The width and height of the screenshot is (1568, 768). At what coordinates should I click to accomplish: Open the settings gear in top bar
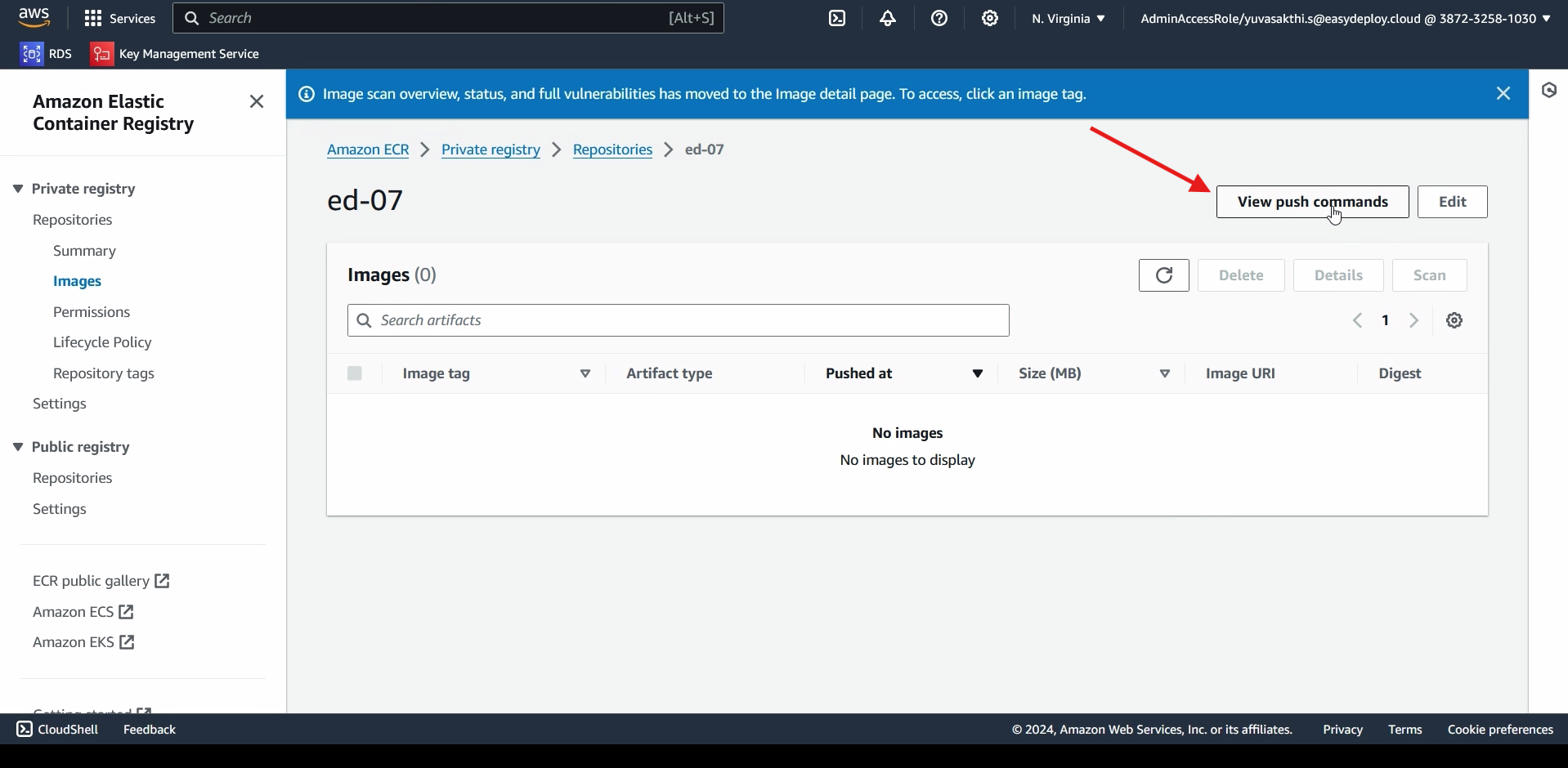[x=990, y=18]
